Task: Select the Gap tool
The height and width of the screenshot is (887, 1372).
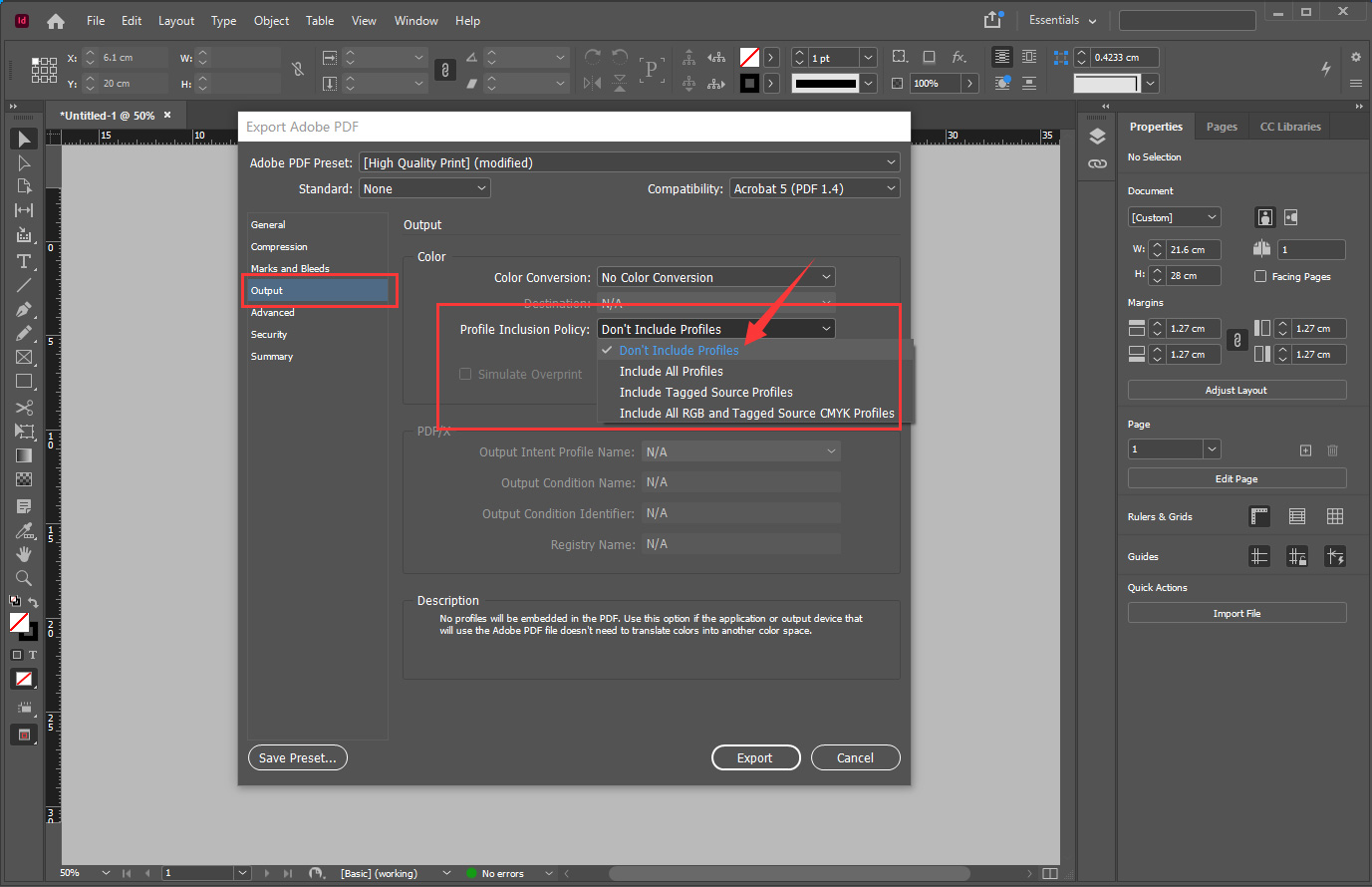Action: coord(24,210)
